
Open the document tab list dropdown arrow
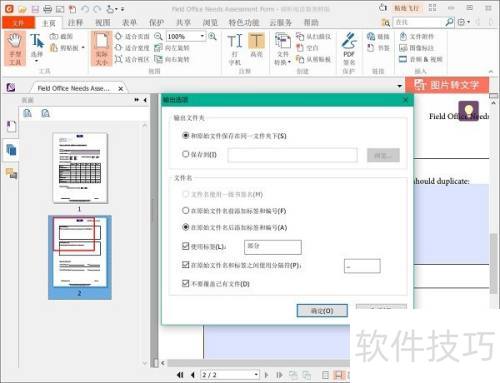tap(399, 86)
